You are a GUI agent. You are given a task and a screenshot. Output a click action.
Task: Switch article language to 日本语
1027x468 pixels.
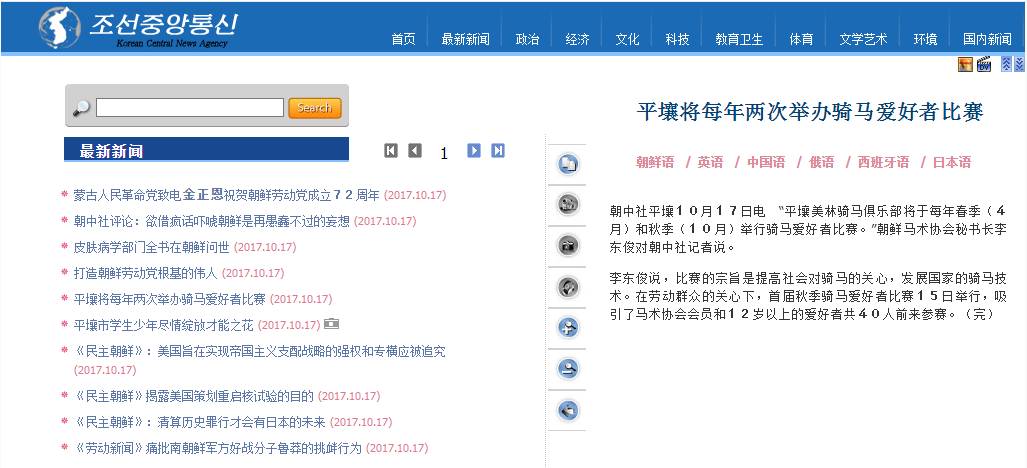point(952,162)
